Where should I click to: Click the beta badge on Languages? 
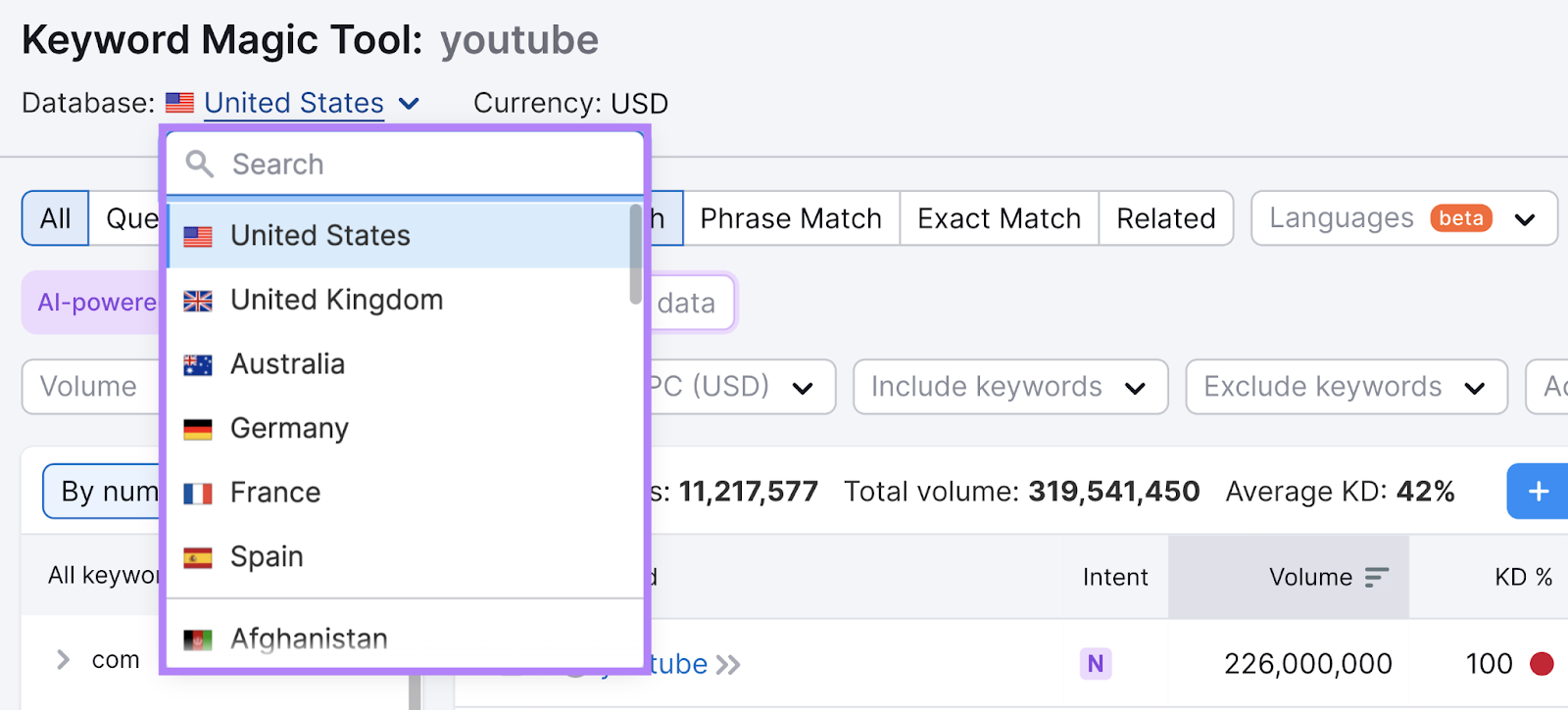tap(1461, 218)
